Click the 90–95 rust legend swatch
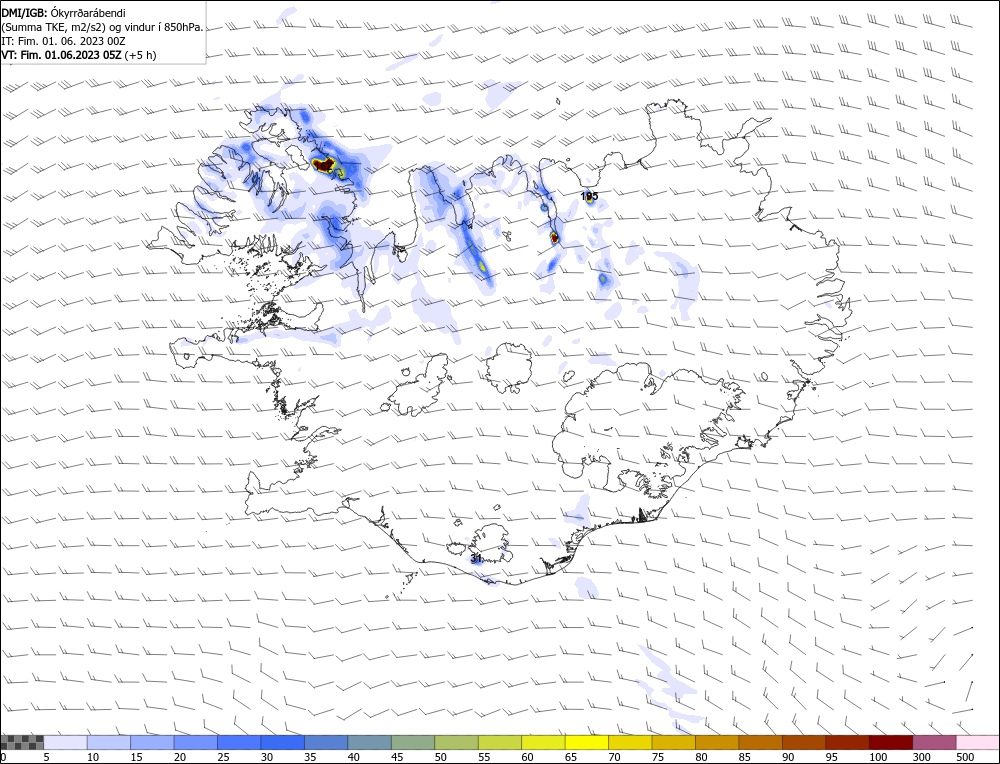 tap(804, 742)
